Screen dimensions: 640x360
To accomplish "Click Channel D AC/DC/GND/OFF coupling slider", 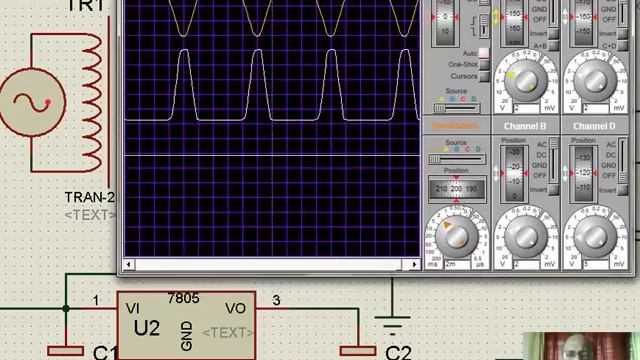I will click(x=622, y=160).
